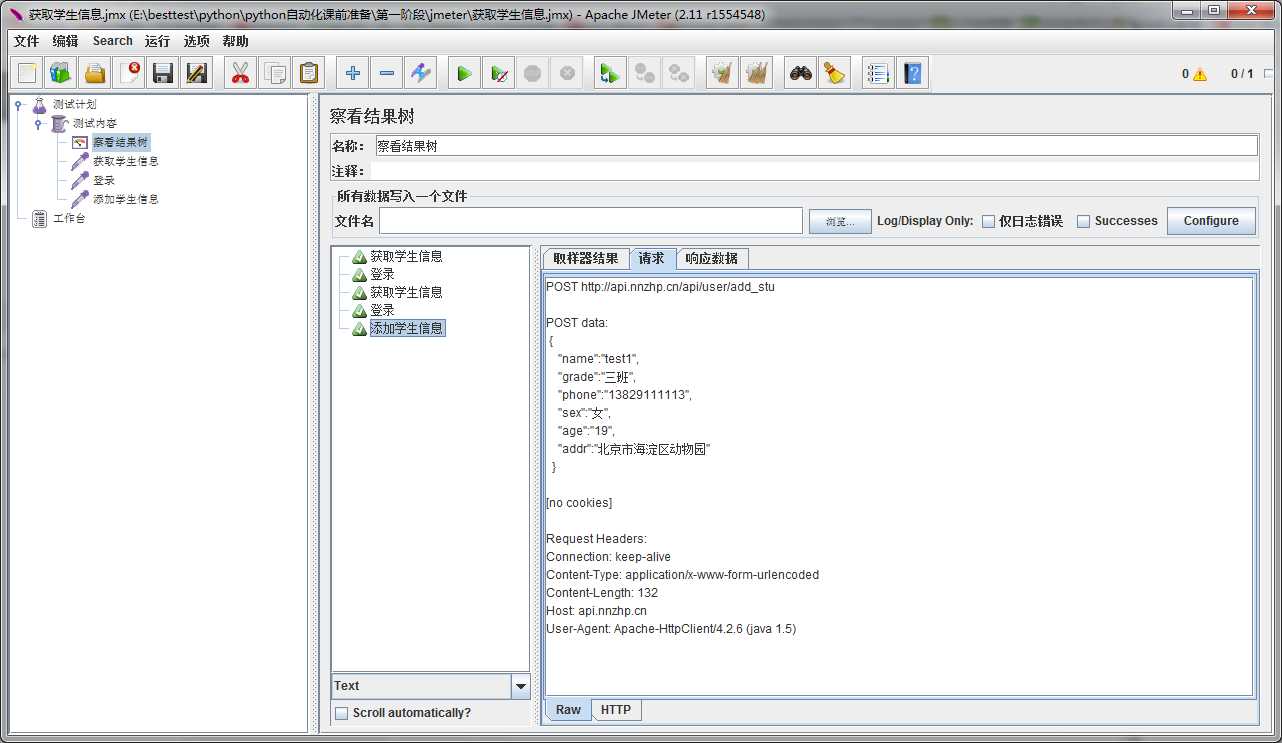Switch to the 响应数据 tab
The width and height of the screenshot is (1282, 743).
[712, 258]
